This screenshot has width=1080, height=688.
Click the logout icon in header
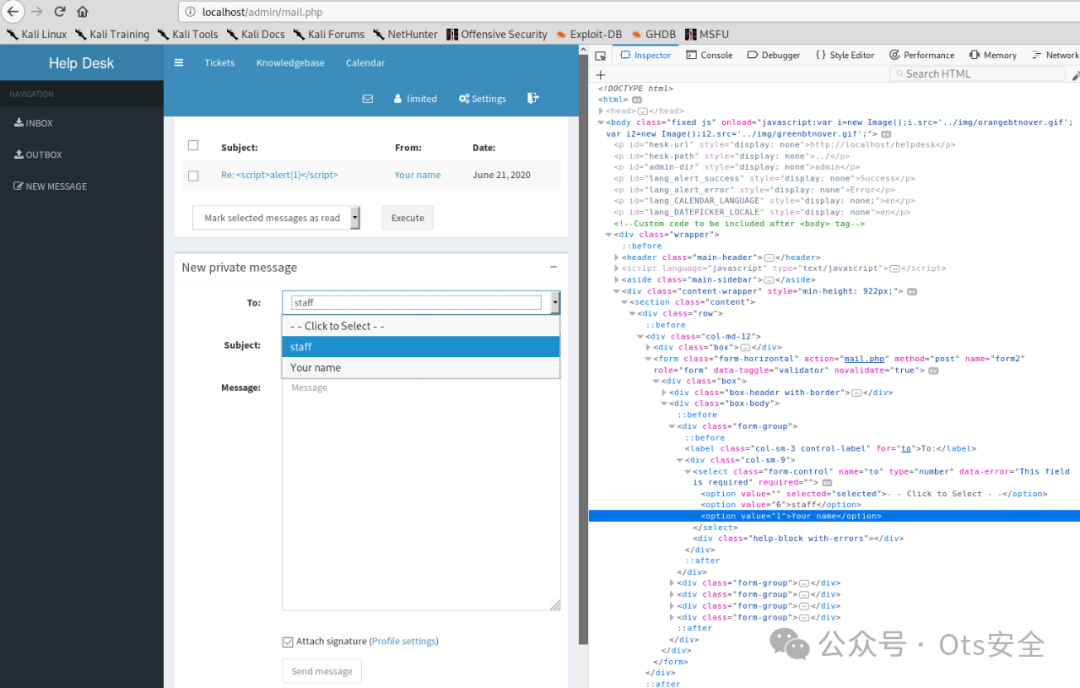532,98
